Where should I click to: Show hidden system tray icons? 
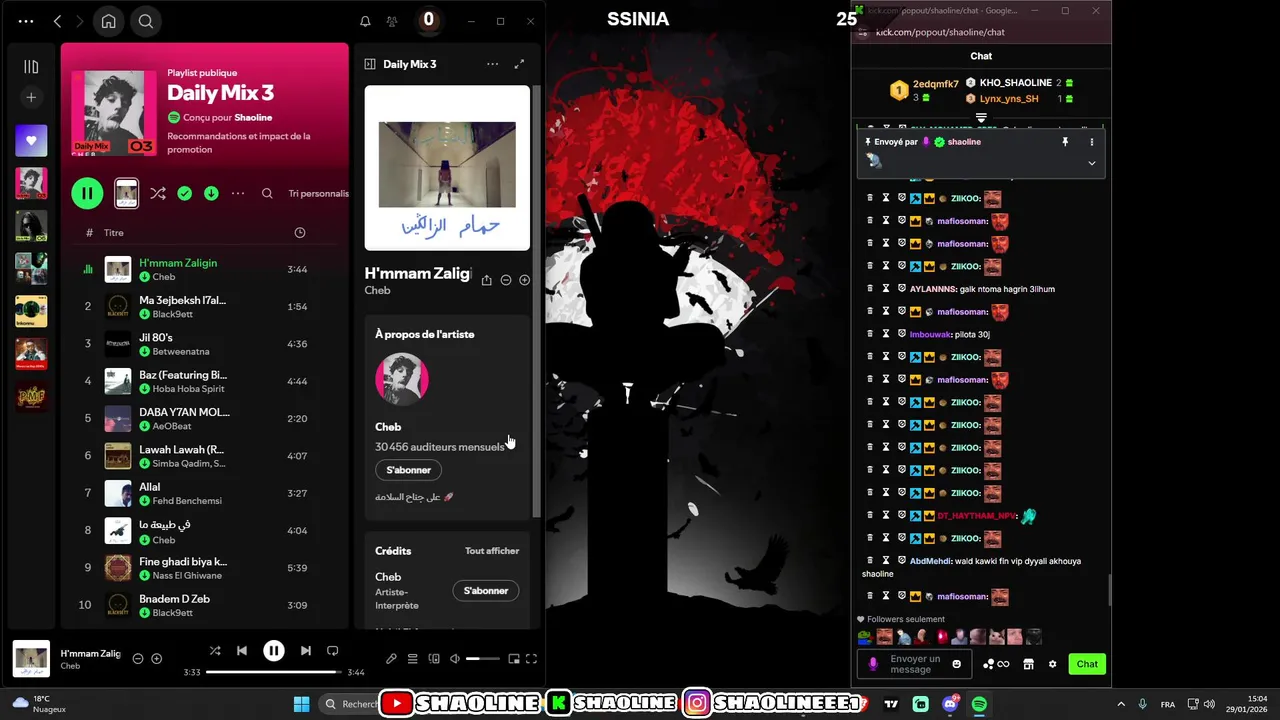click(x=1121, y=704)
